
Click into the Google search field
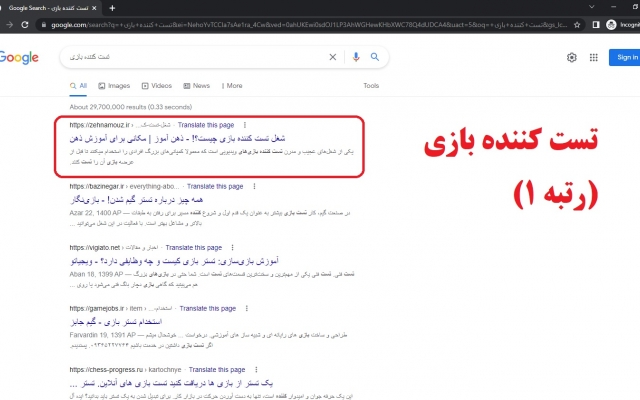pyautogui.click(x=196, y=57)
